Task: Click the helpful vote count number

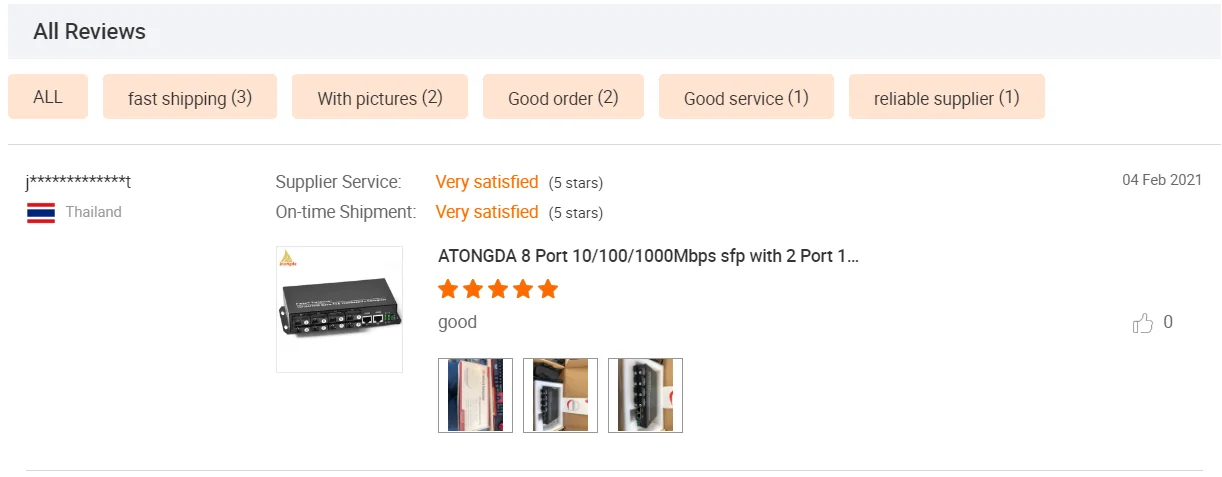Action: (1168, 322)
